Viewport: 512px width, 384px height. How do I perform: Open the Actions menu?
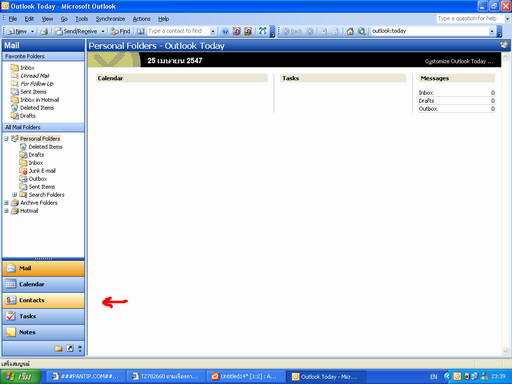click(142, 19)
